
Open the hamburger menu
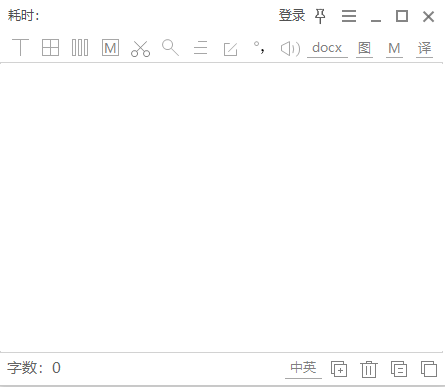point(349,16)
